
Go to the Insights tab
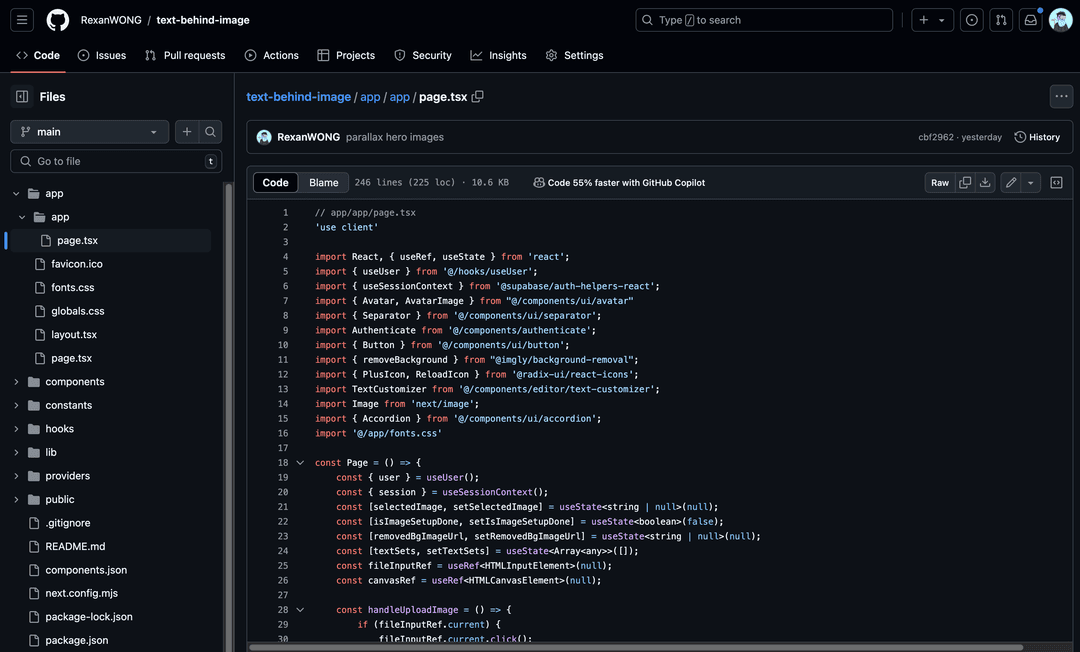click(x=498, y=56)
